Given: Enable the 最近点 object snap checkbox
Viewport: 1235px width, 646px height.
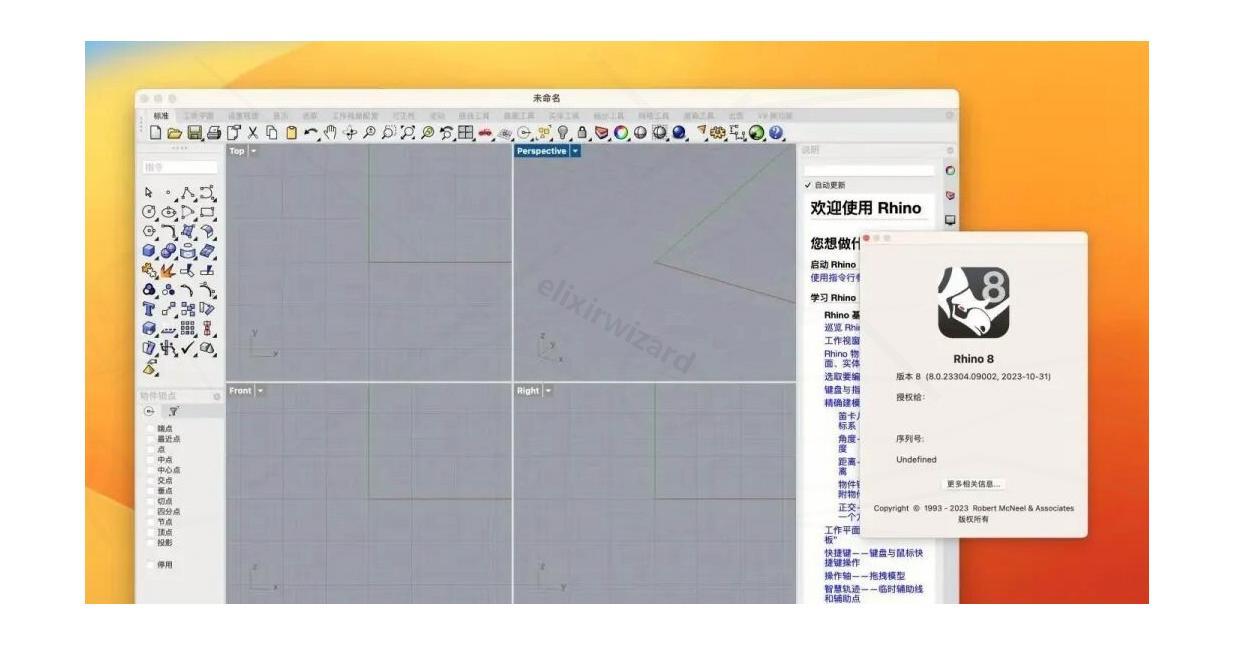Looking at the screenshot, I should 151,438.
